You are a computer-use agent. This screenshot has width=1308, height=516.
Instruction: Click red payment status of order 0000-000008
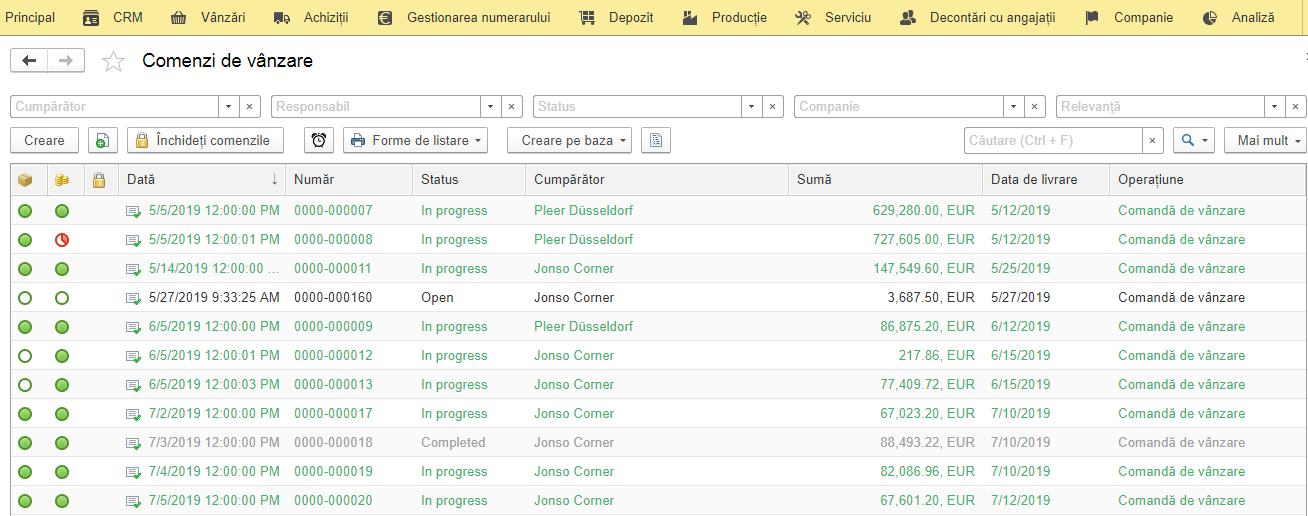click(x=62, y=240)
